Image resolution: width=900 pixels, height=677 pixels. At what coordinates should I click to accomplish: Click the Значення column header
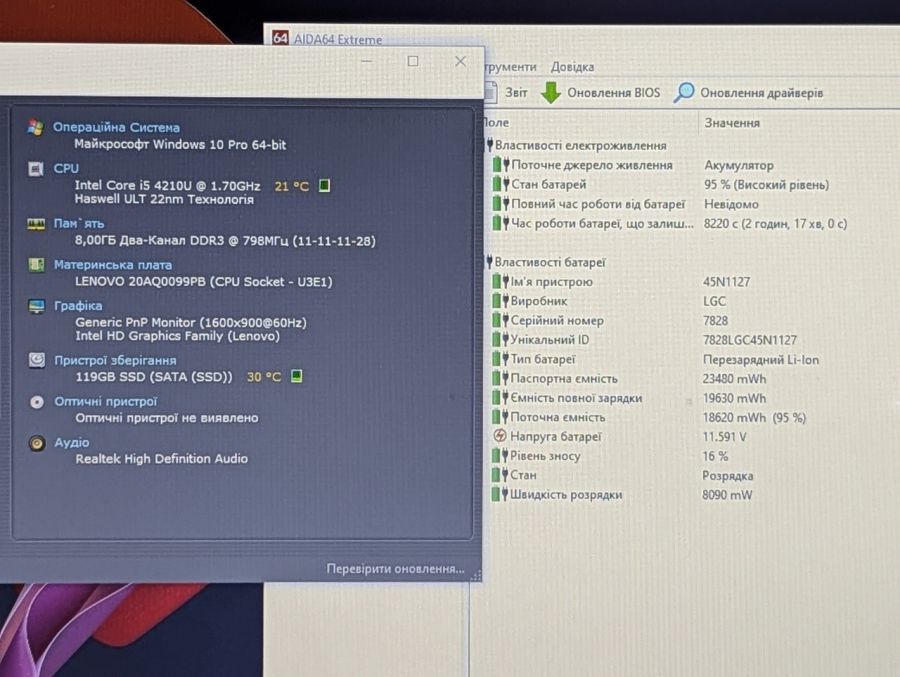click(732, 123)
